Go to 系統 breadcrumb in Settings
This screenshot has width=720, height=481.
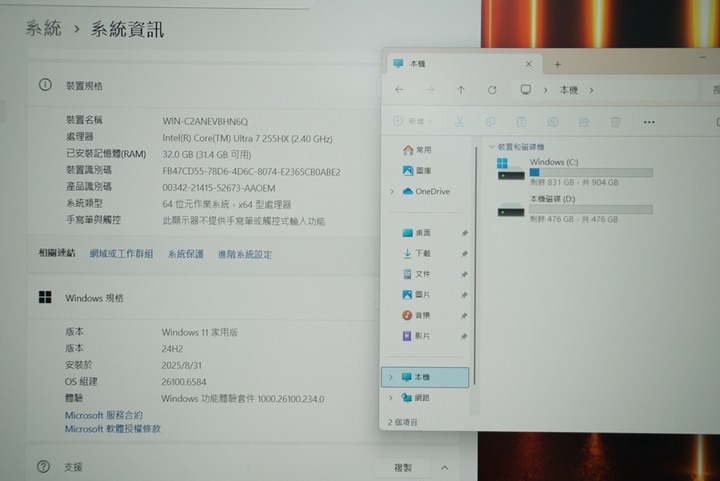(x=44, y=28)
